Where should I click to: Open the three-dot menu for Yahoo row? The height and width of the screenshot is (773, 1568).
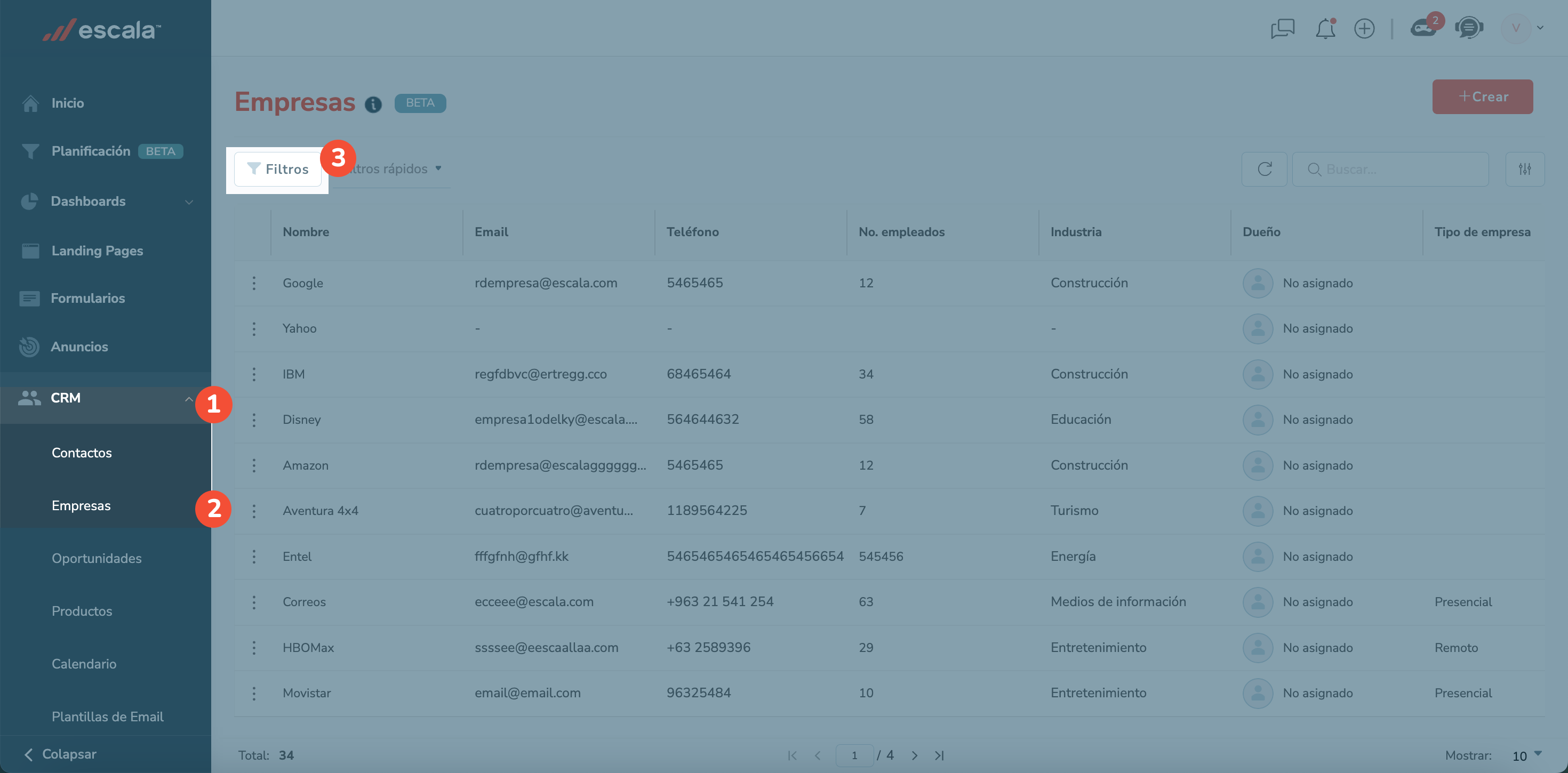(254, 329)
